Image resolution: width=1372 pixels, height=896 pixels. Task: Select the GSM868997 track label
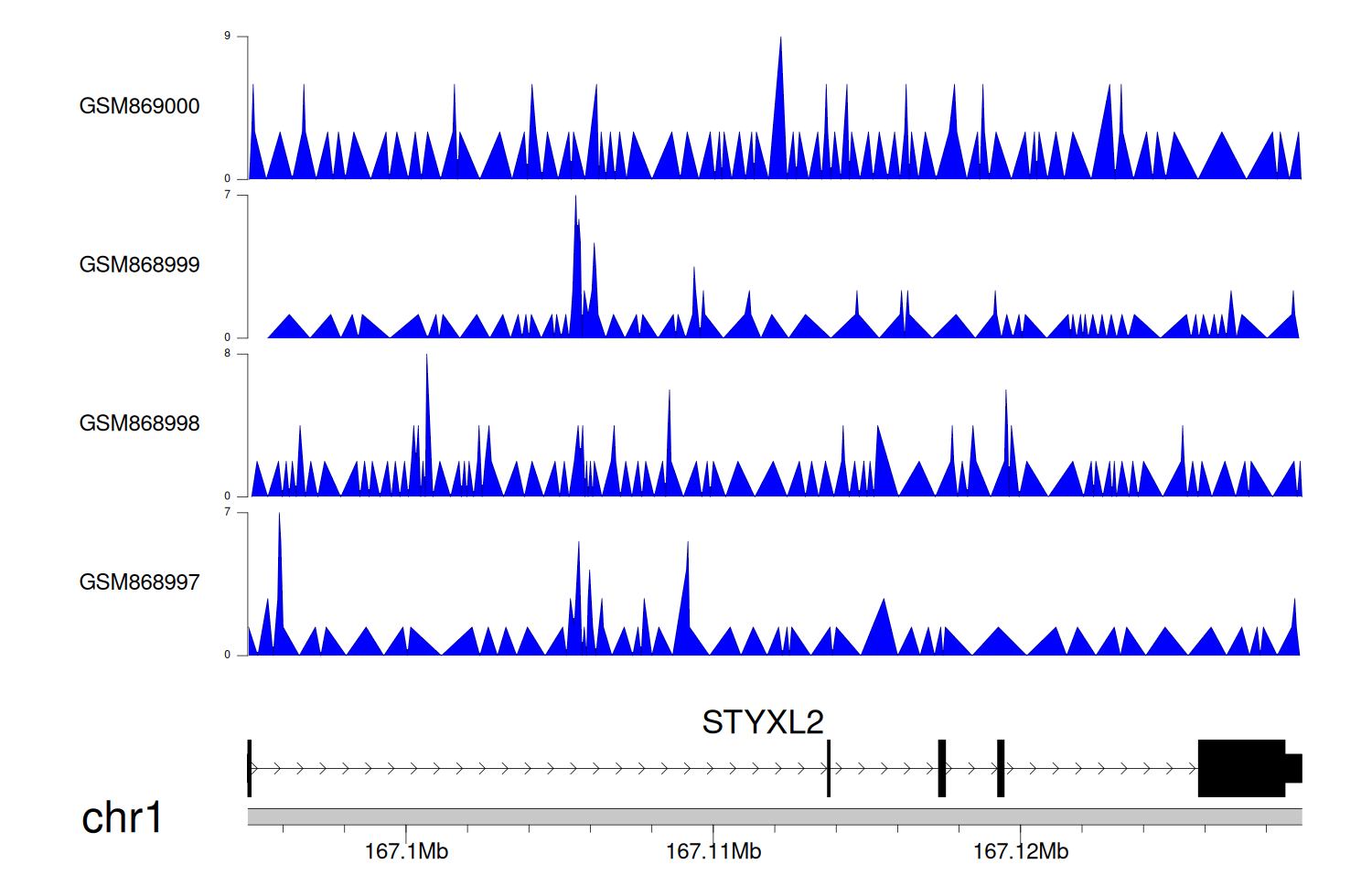click(139, 582)
